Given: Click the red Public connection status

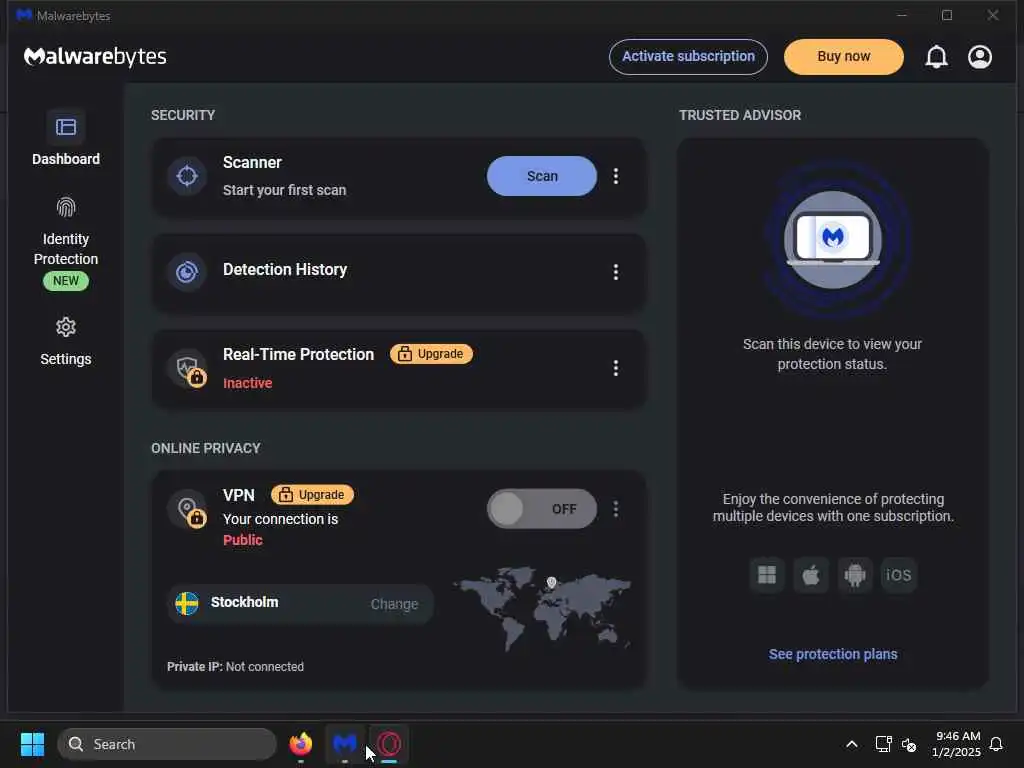Looking at the screenshot, I should pos(242,540).
